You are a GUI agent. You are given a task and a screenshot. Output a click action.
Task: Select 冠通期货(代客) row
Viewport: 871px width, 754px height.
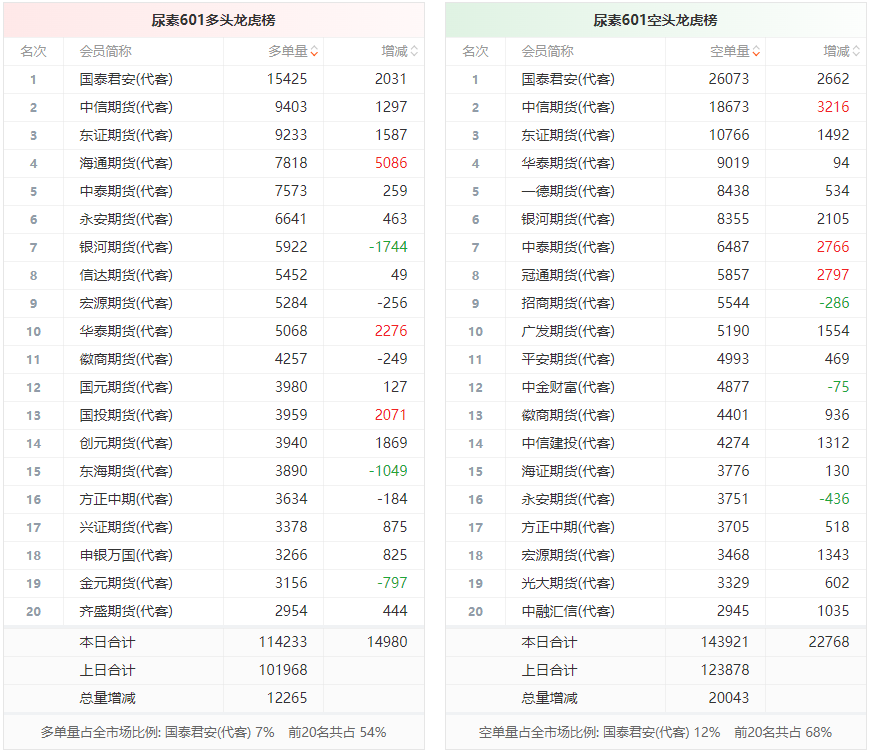655,275
